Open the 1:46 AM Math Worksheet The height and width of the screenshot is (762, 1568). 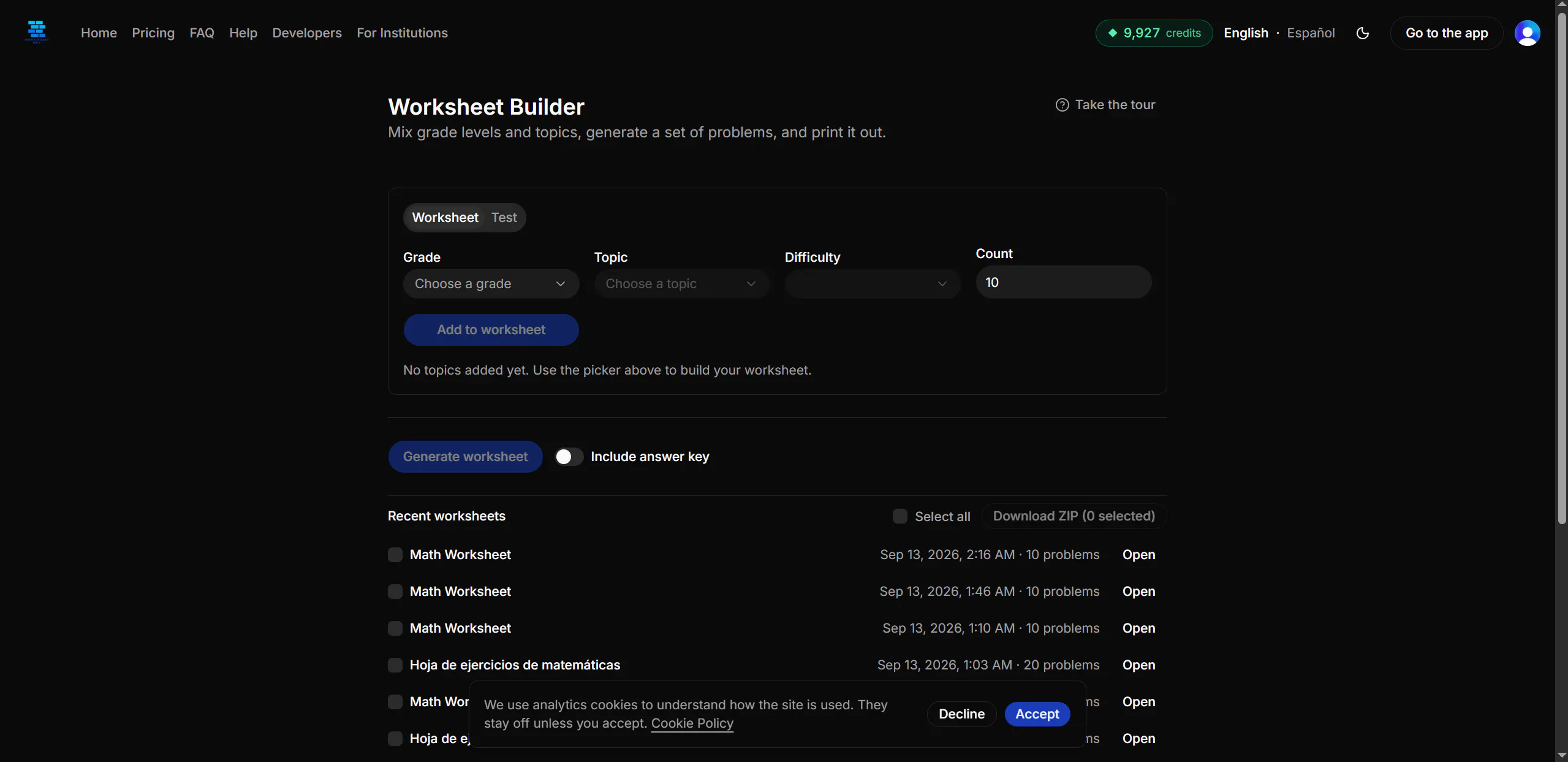click(x=1138, y=592)
